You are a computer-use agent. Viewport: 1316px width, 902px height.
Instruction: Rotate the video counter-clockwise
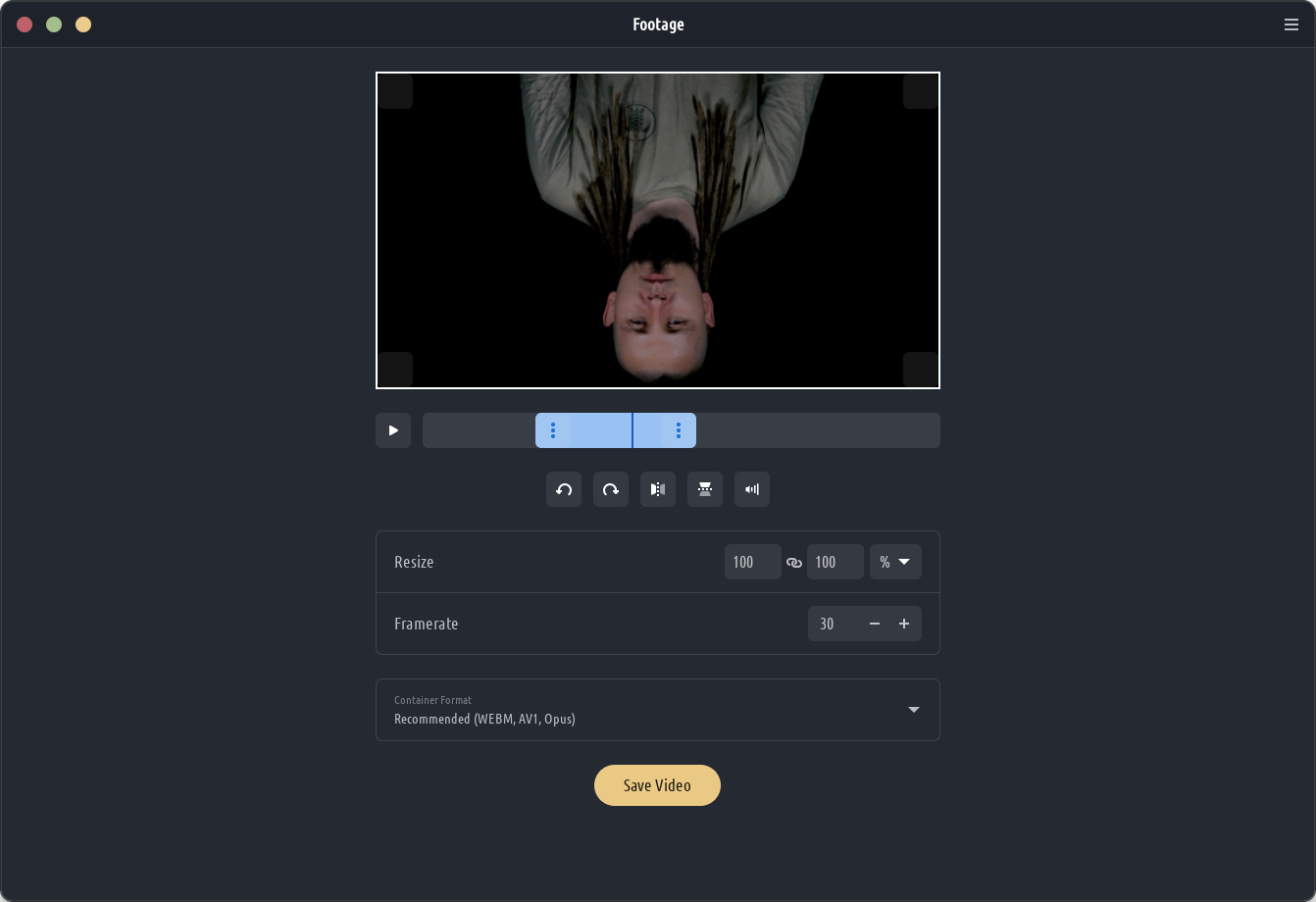click(564, 489)
